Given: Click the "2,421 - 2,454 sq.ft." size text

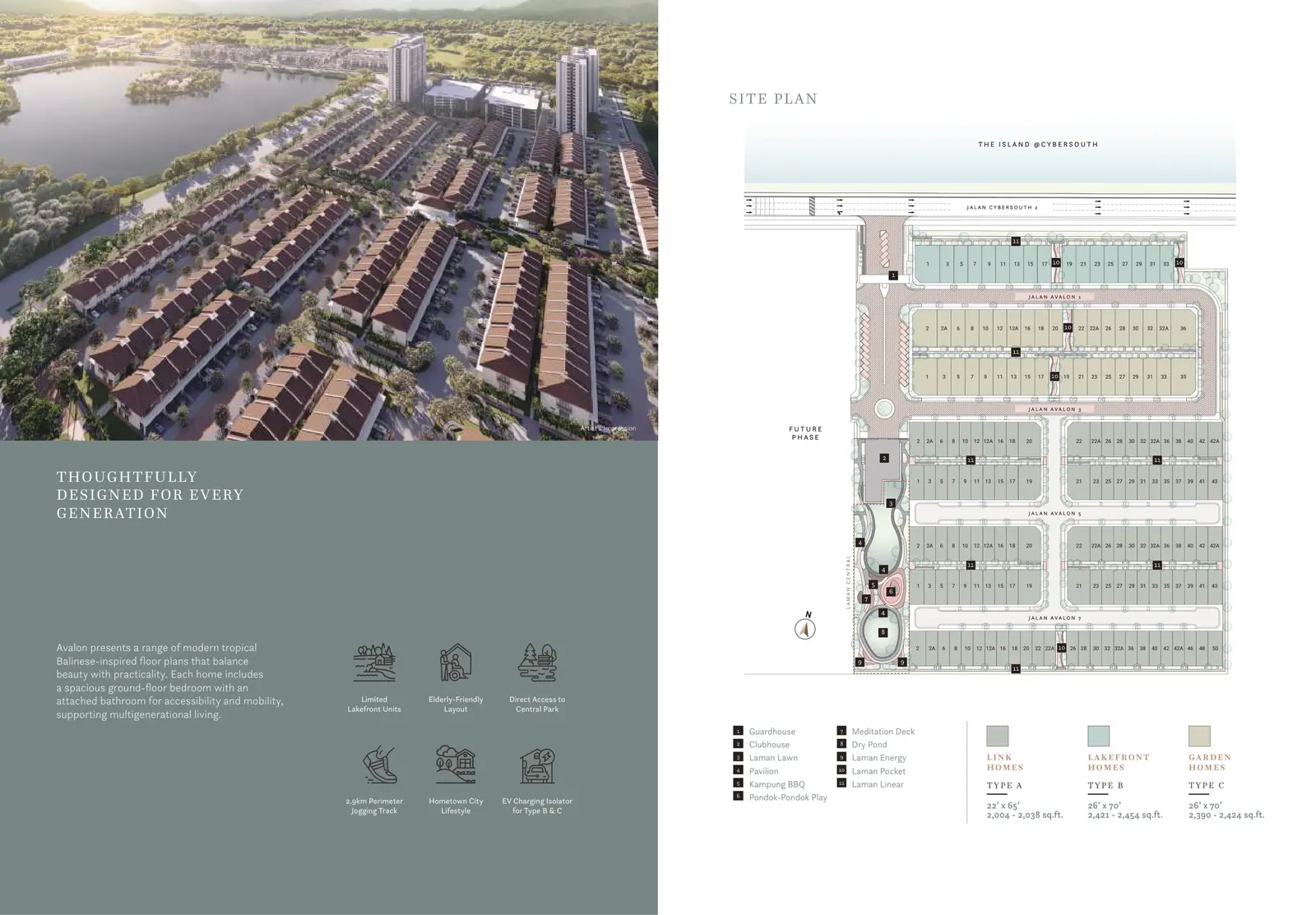Looking at the screenshot, I should point(1125,816).
